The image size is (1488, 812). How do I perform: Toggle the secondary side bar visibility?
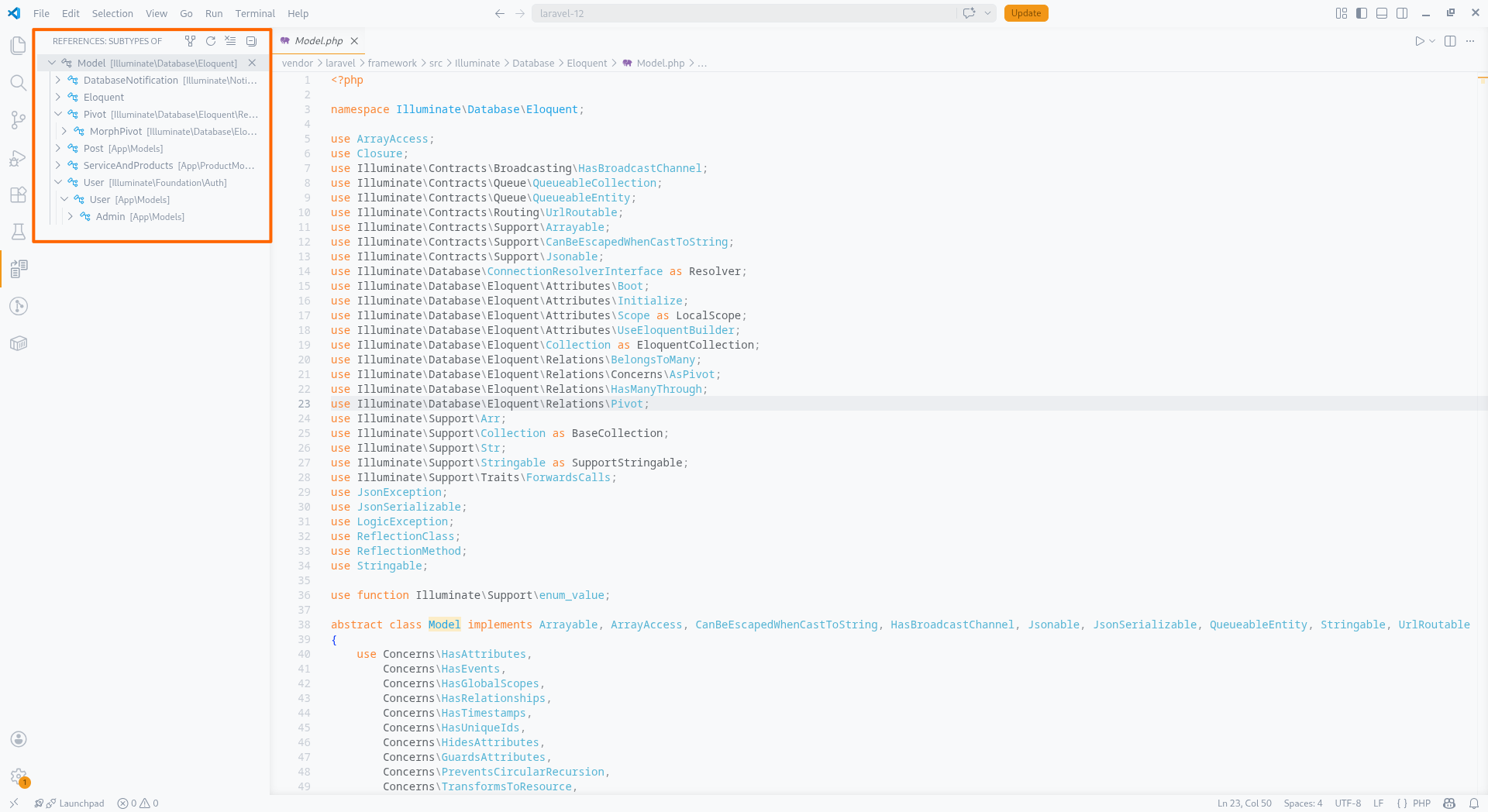click(1402, 13)
